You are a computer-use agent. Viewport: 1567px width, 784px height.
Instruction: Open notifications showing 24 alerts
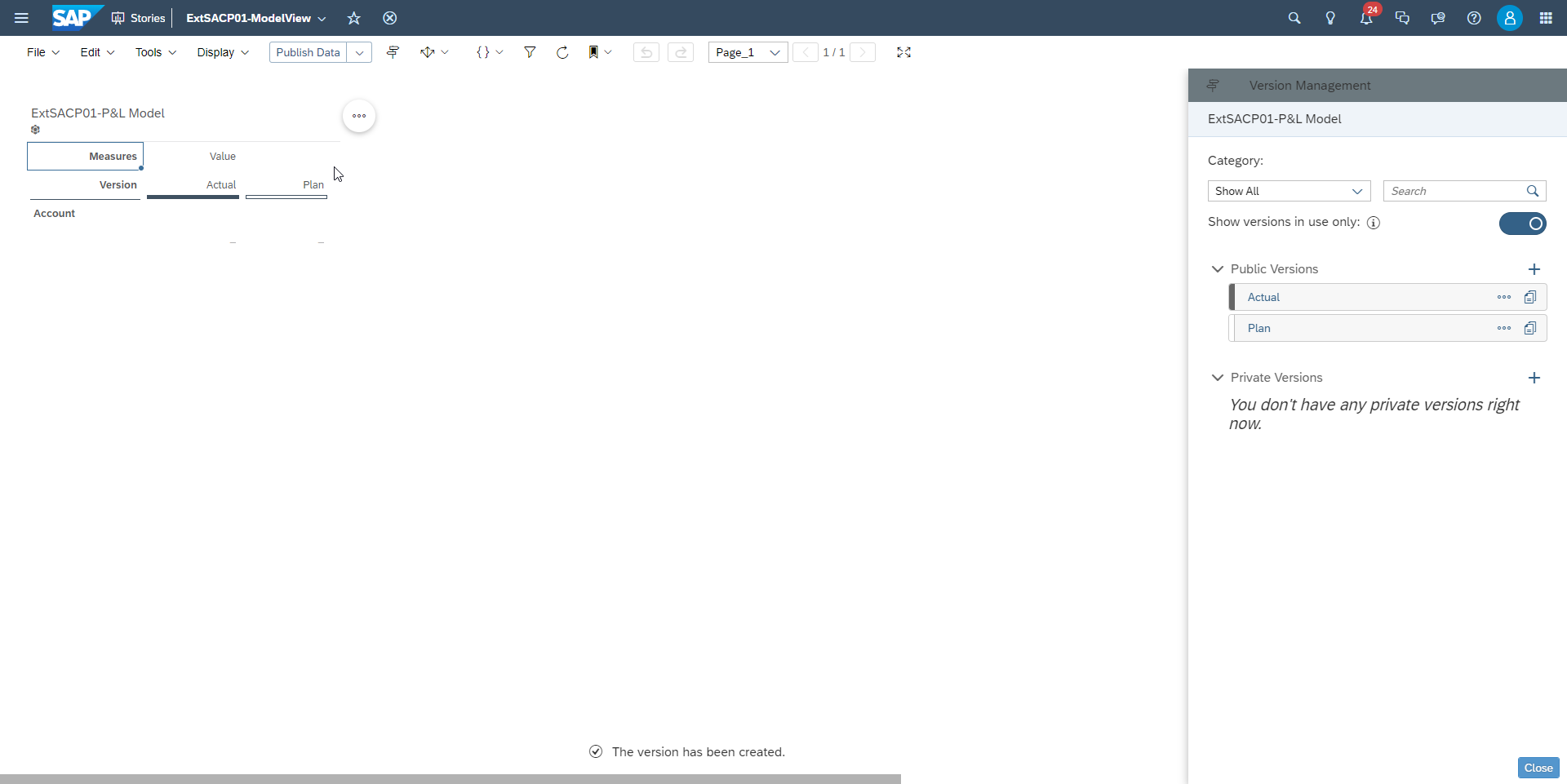click(x=1366, y=18)
